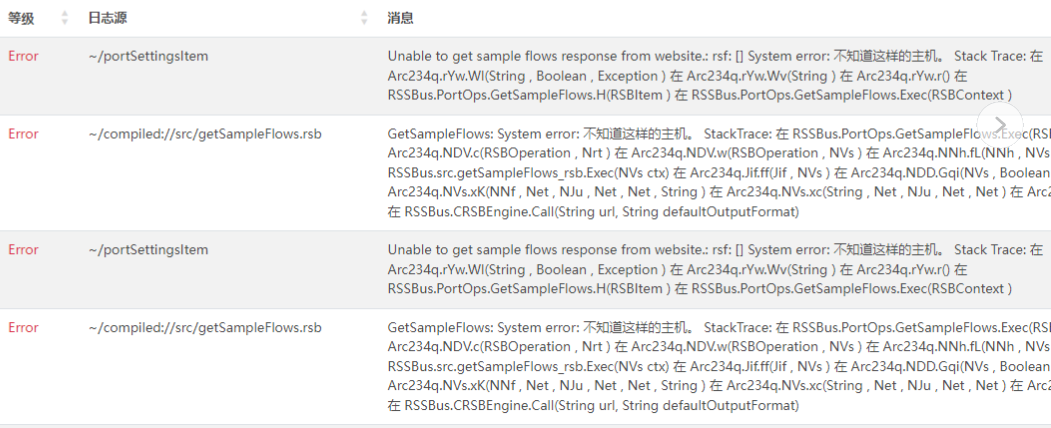This screenshot has height=428, width=1051.
Task: Click the first row's Error level label
Action: (23, 56)
